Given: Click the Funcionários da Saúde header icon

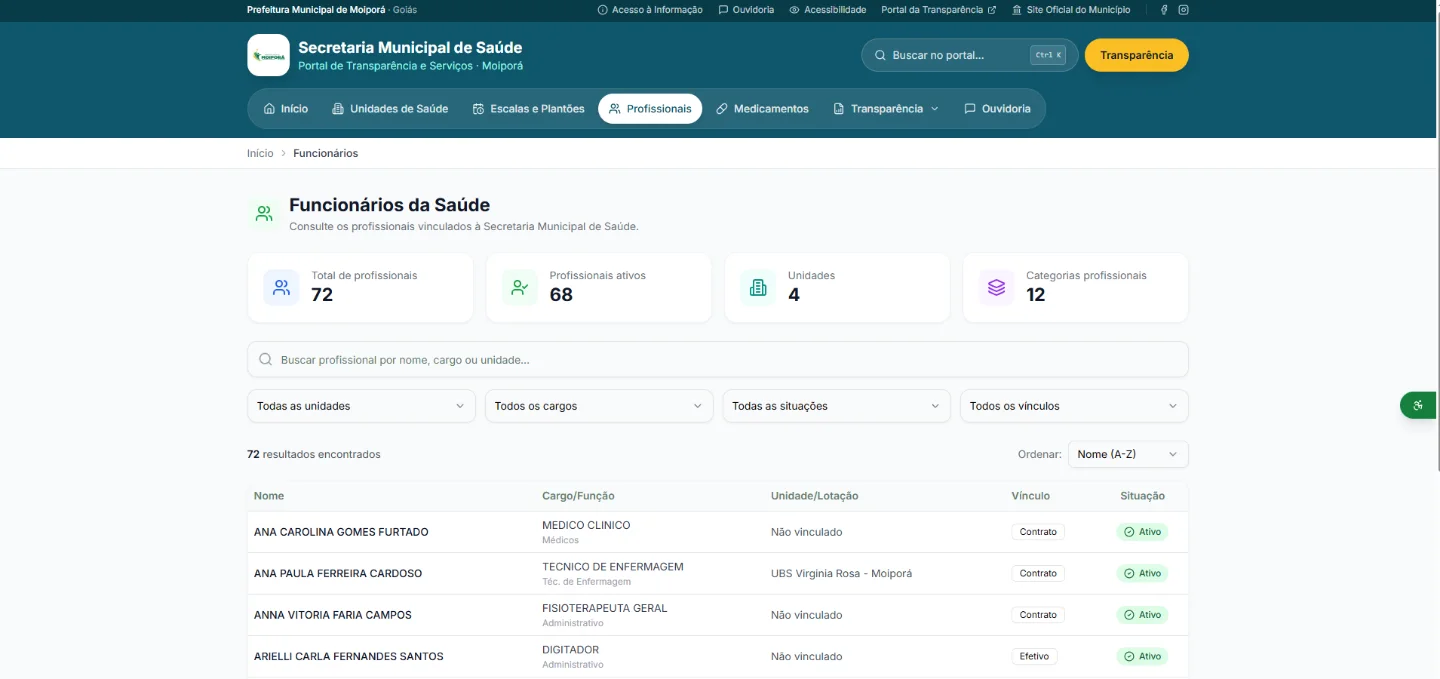Looking at the screenshot, I should point(264,214).
